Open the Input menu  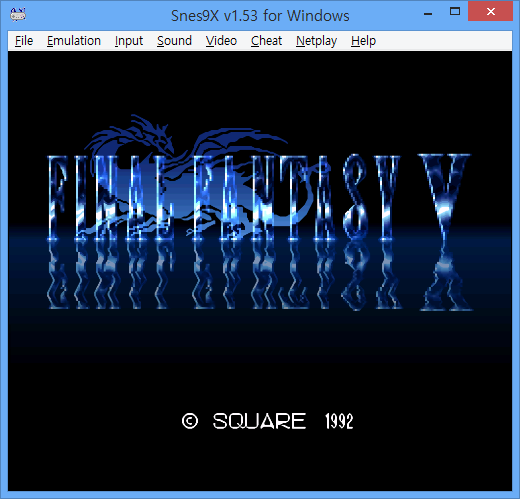pyautogui.click(x=129, y=41)
